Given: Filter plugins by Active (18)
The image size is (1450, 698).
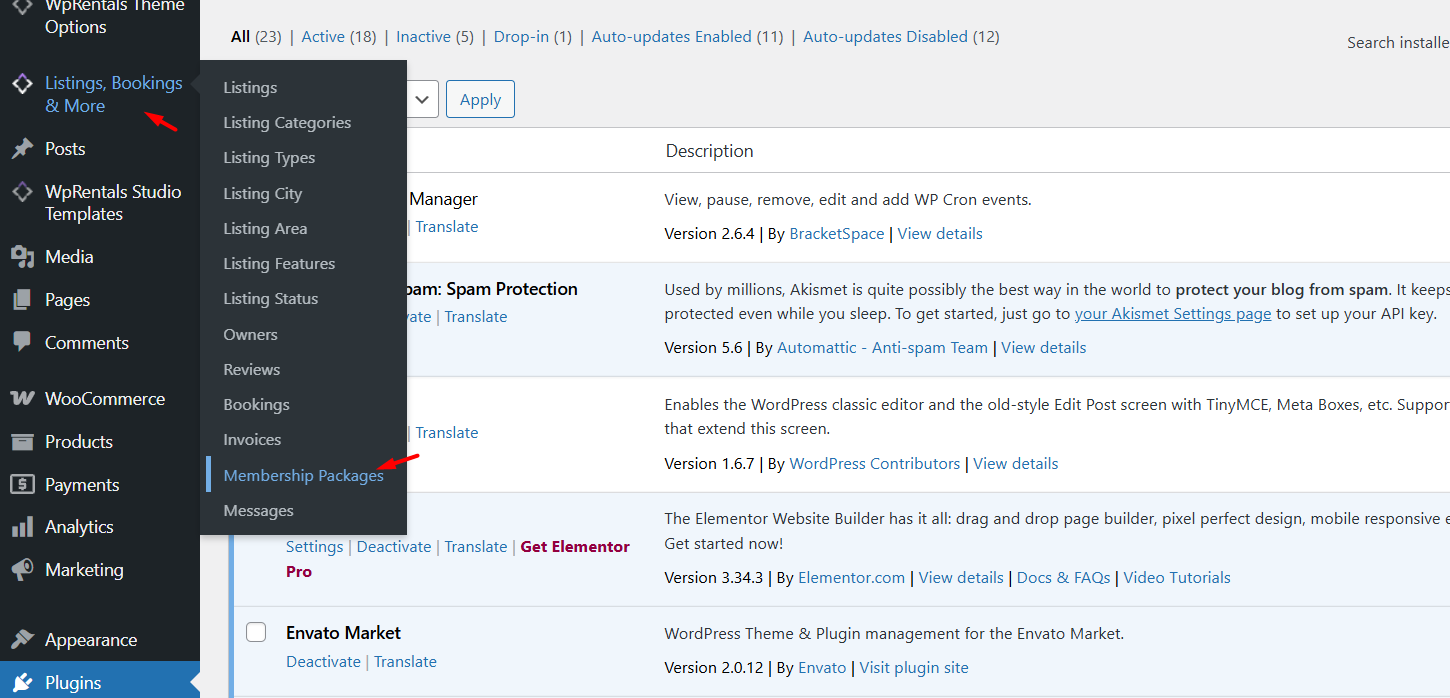Looking at the screenshot, I should click(x=338, y=37).
